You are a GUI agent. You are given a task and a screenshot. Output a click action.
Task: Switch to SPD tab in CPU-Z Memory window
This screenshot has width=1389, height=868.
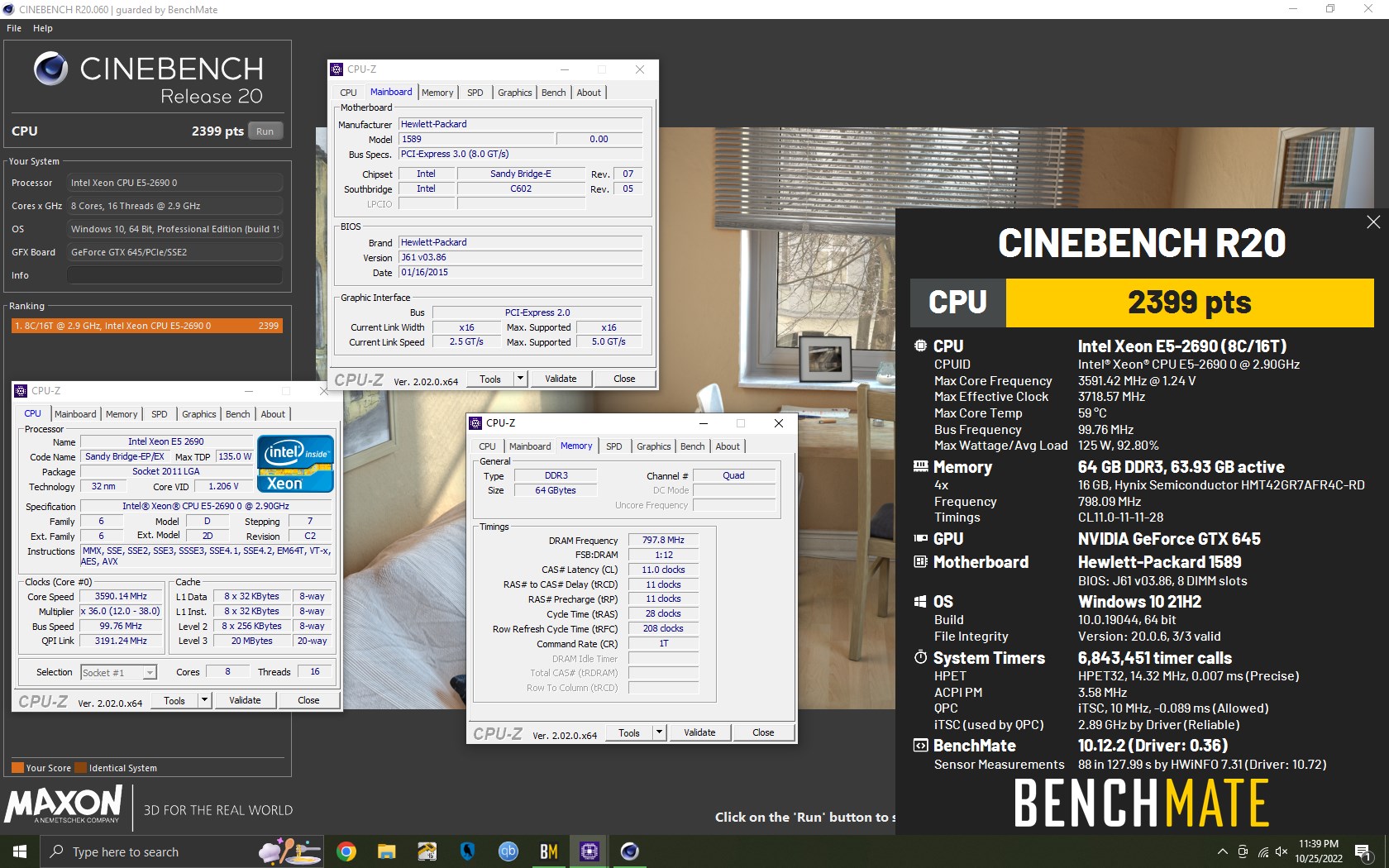(614, 446)
